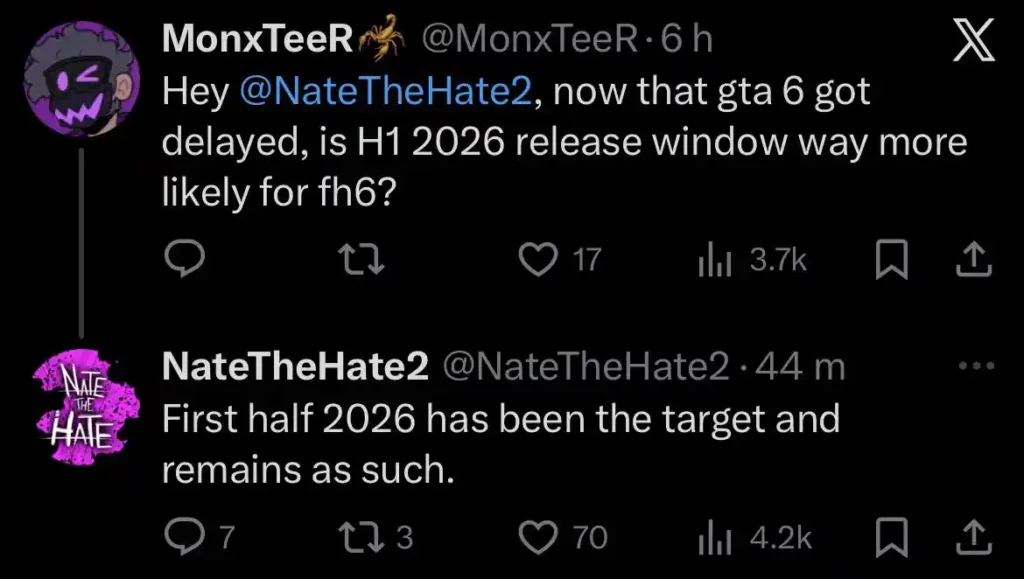Click the NateTheHate2 display name

(x=295, y=367)
